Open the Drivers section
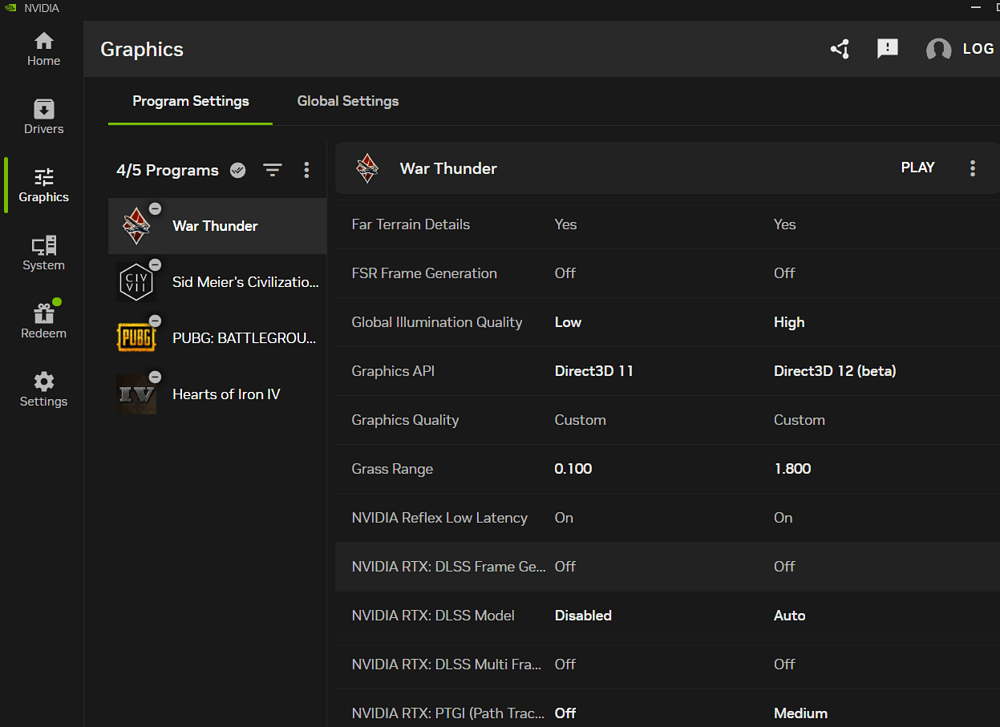1000x727 pixels. click(x=43, y=117)
